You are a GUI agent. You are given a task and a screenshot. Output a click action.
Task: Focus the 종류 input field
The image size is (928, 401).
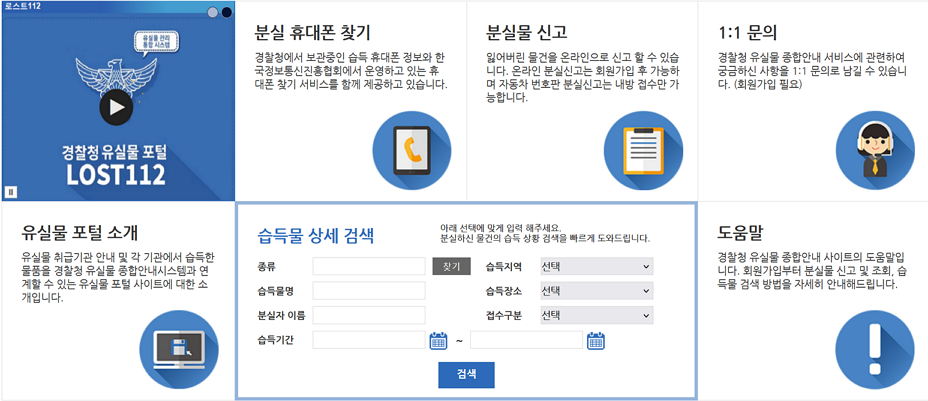point(369,266)
